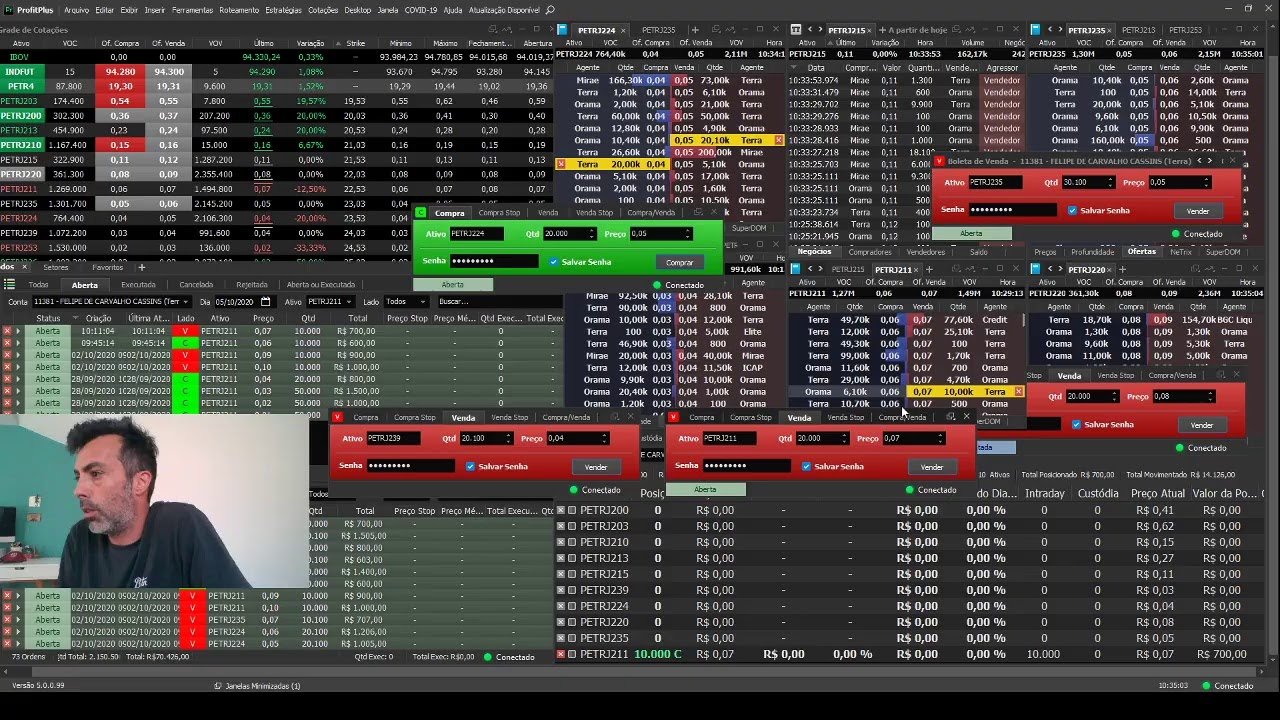Open the search magnifier in menu bar
This screenshot has width=1280, height=720.
(x=552, y=10)
